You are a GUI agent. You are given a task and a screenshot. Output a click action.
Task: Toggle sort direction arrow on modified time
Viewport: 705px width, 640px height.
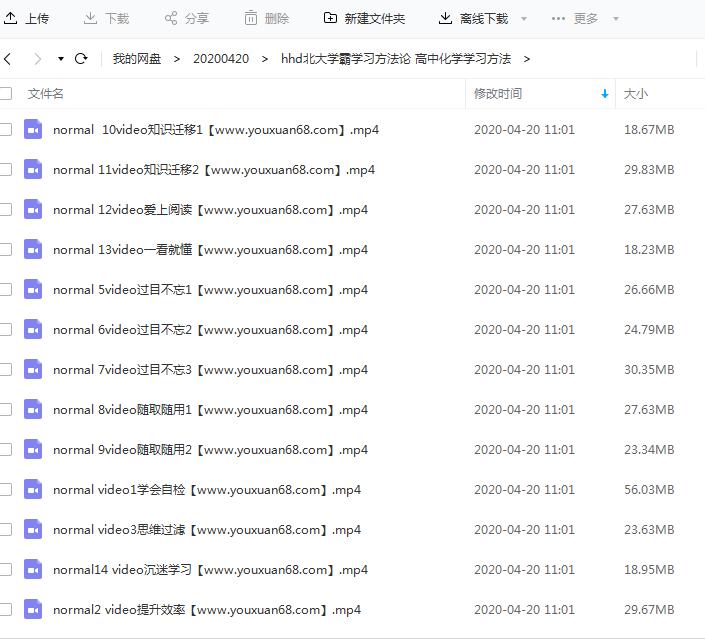[x=605, y=94]
